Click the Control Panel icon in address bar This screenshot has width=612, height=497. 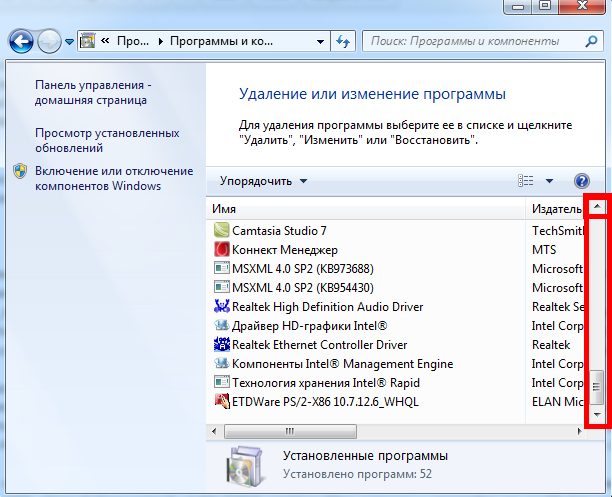point(87,41)
